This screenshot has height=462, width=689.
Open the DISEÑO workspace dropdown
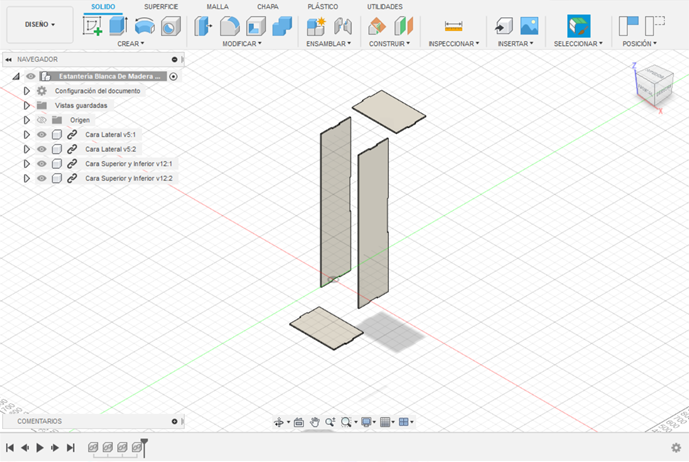click(40, 25)
